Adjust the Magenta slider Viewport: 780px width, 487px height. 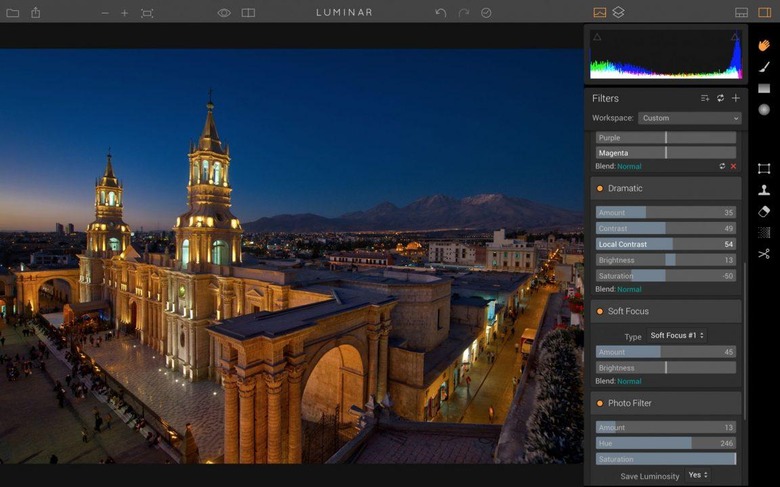666,153
